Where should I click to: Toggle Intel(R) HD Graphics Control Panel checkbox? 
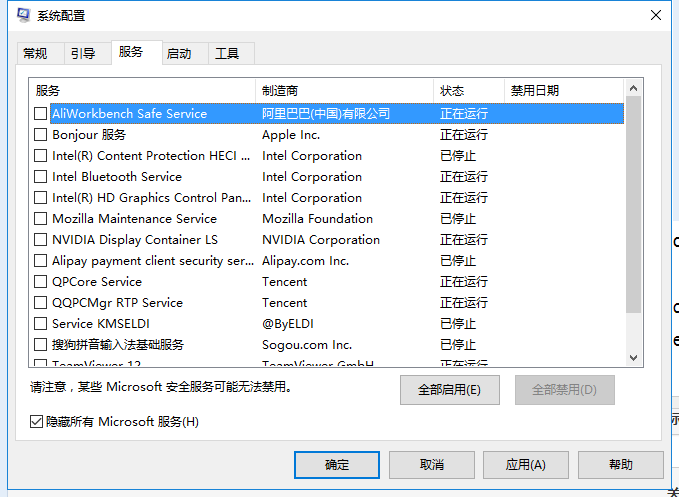click(x=40, y=197)
